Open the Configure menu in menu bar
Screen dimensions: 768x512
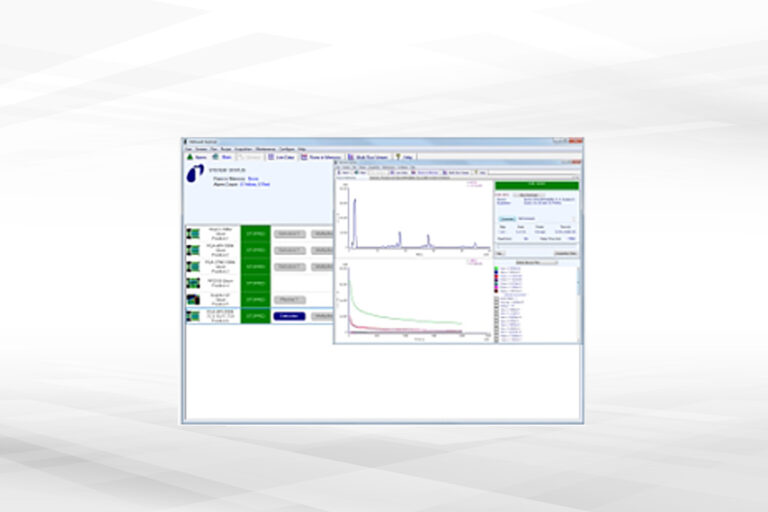coord(287,148)
